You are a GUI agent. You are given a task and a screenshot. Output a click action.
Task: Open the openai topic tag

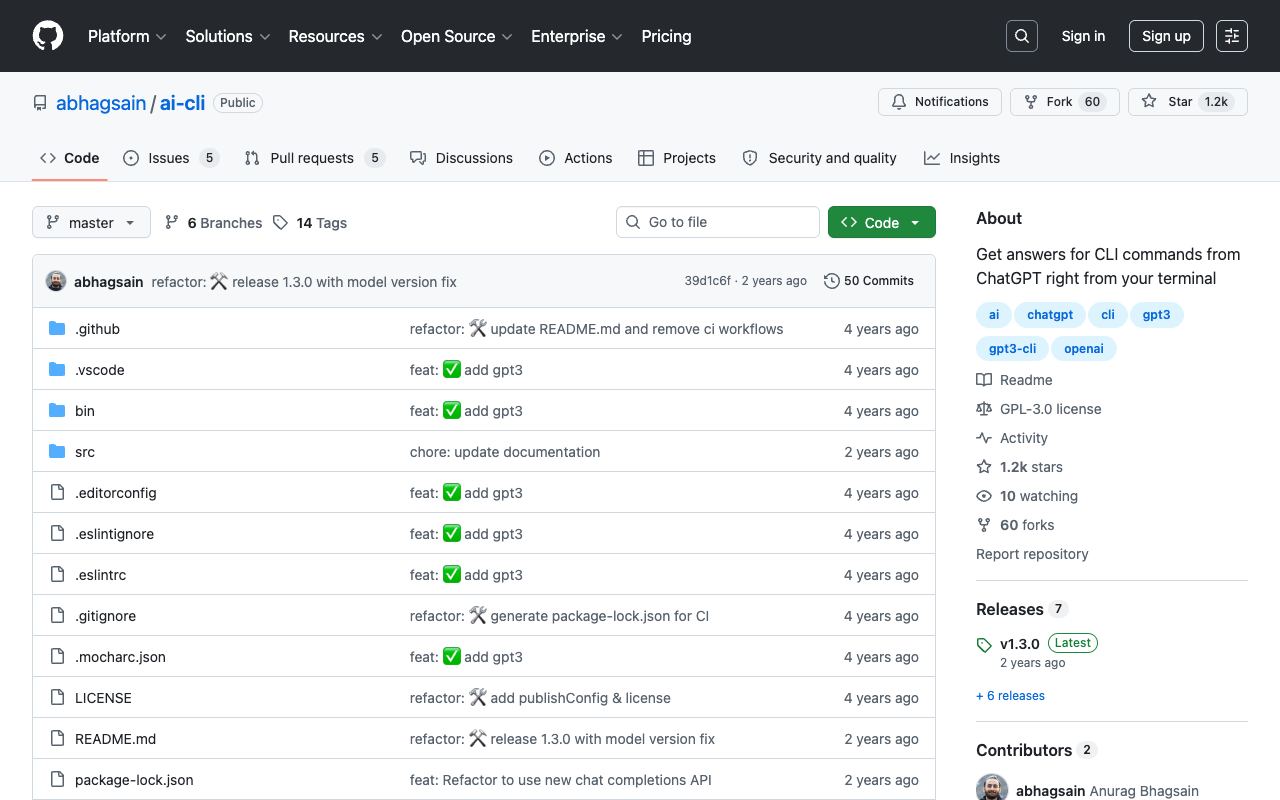pyautogui.click(x=1084, y=349)
